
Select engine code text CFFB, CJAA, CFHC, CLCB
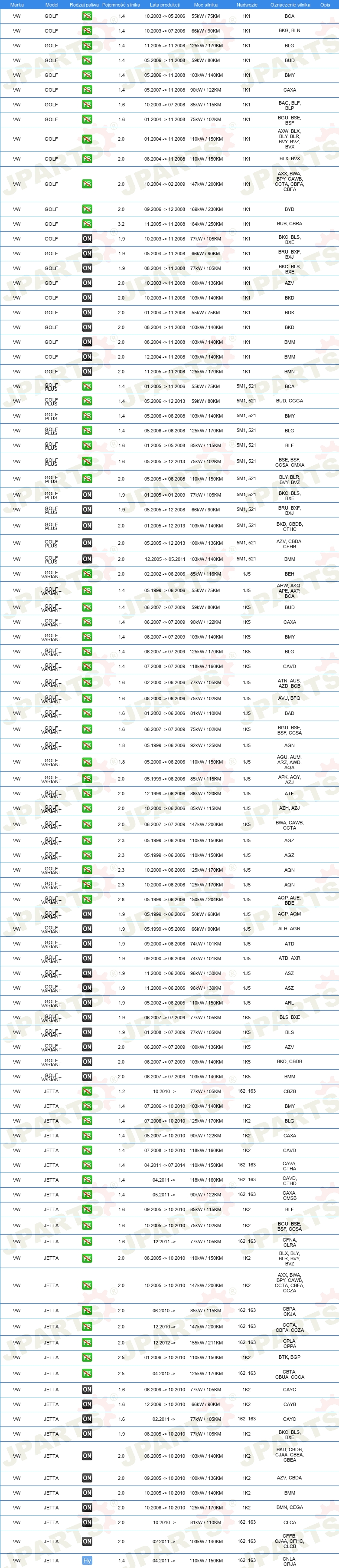290,1541
